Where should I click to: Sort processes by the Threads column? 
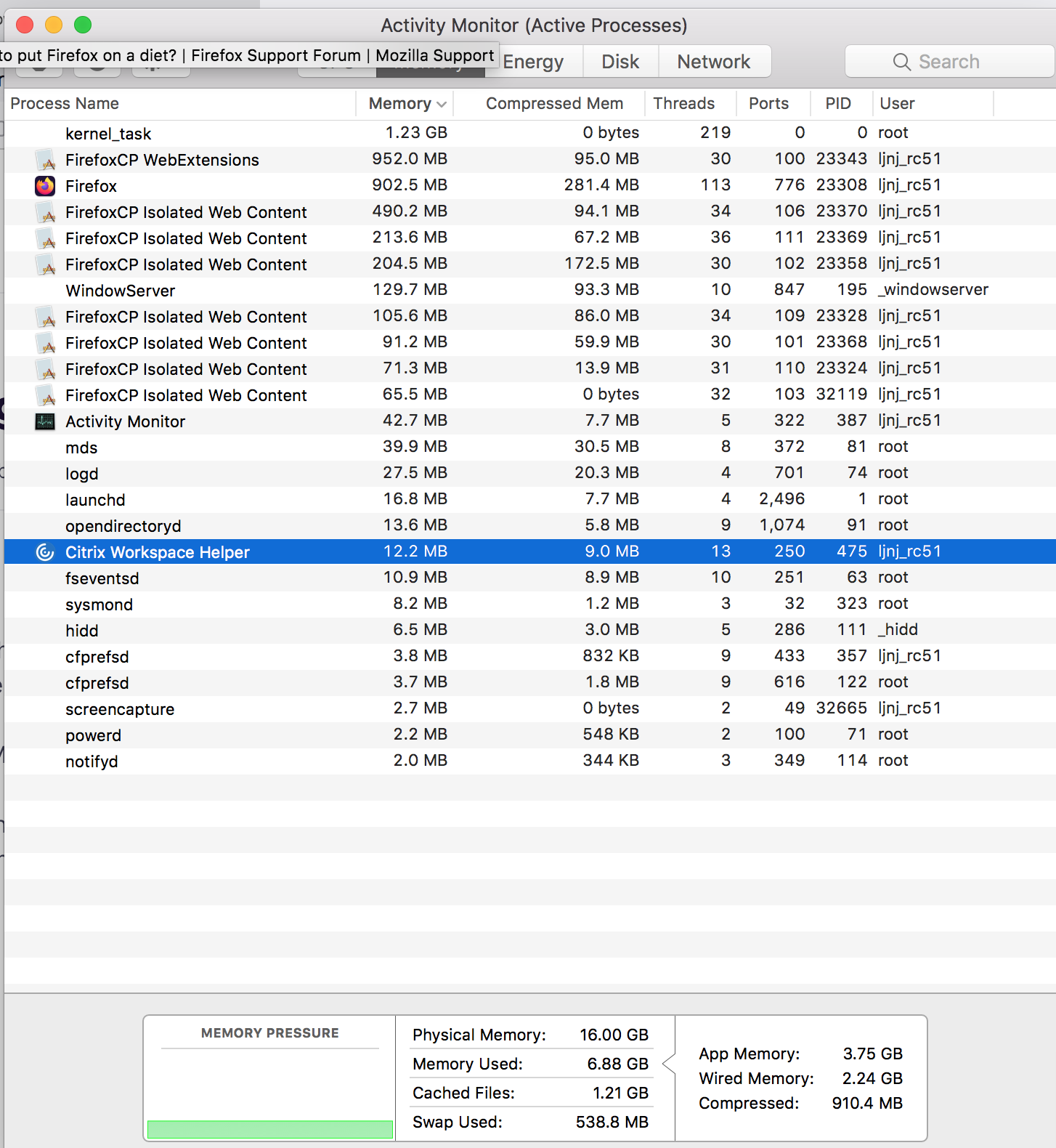[x=683, y=104]
